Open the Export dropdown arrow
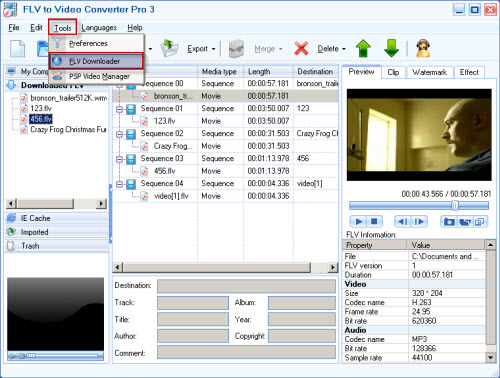The width and height of the screenshot is (500, 378). click(213, 49)
